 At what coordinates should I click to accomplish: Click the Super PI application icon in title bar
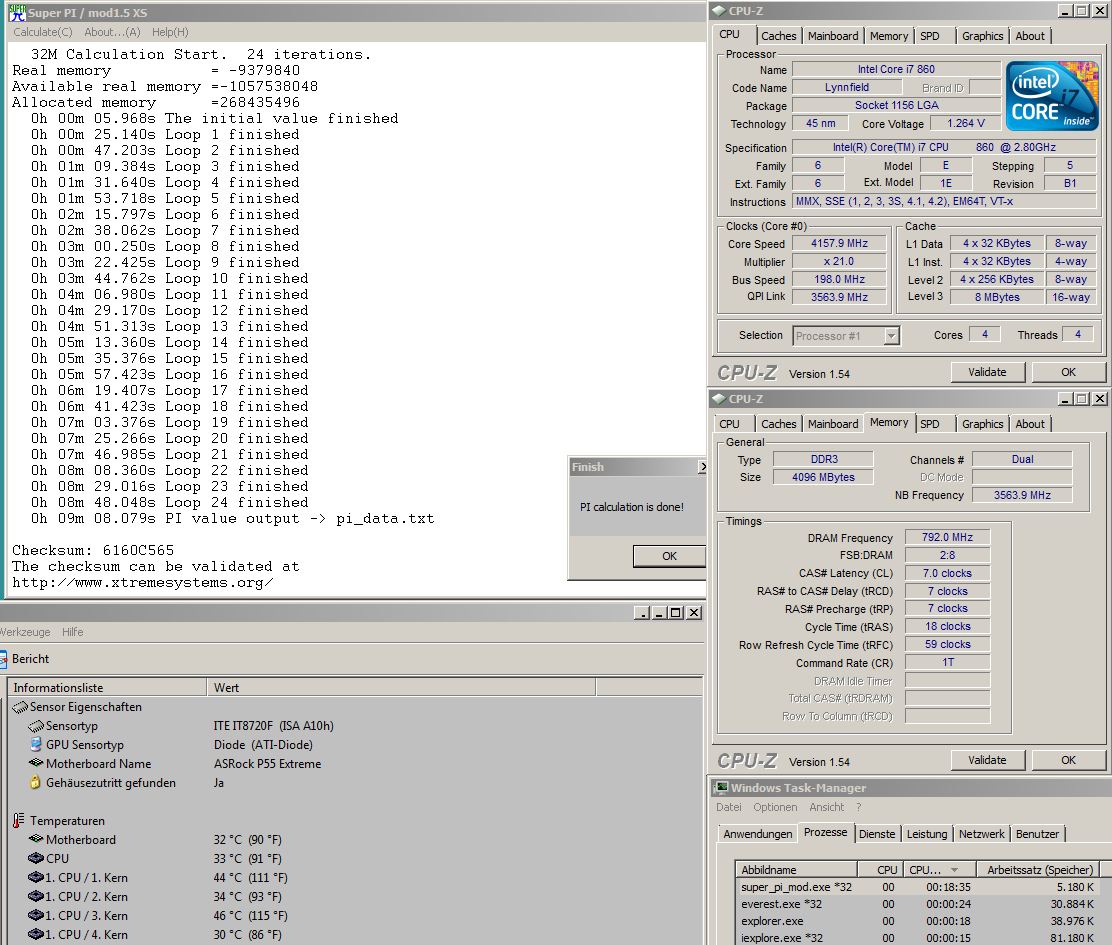(17, 12)
